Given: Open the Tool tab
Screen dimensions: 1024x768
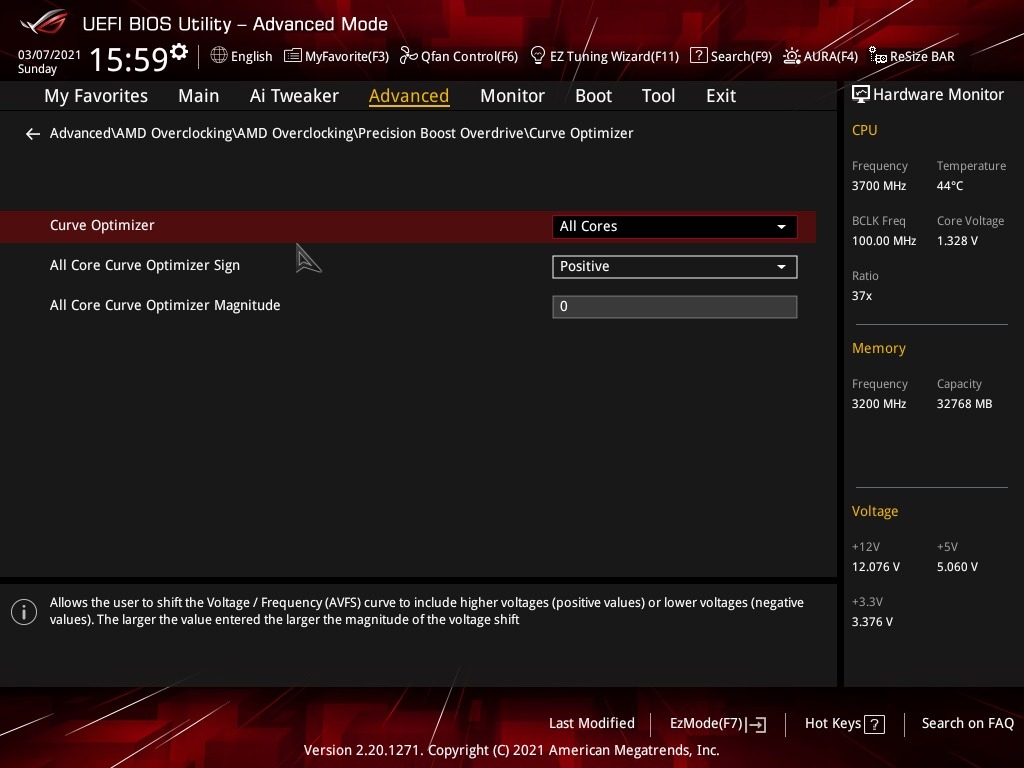Looking at the screenshot, I should pos(658,96).
